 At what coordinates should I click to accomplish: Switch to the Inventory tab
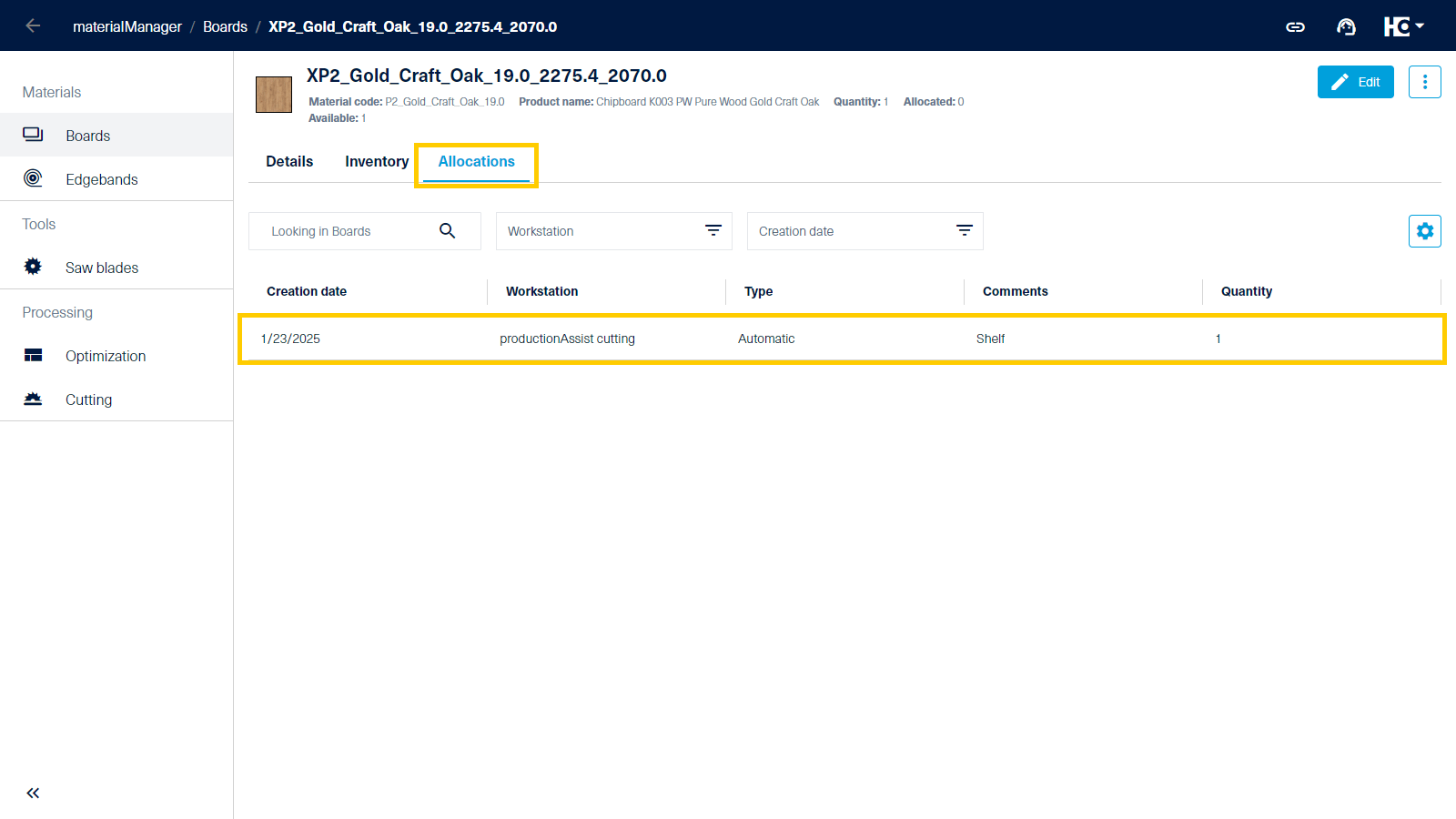[x=376, y=161]
